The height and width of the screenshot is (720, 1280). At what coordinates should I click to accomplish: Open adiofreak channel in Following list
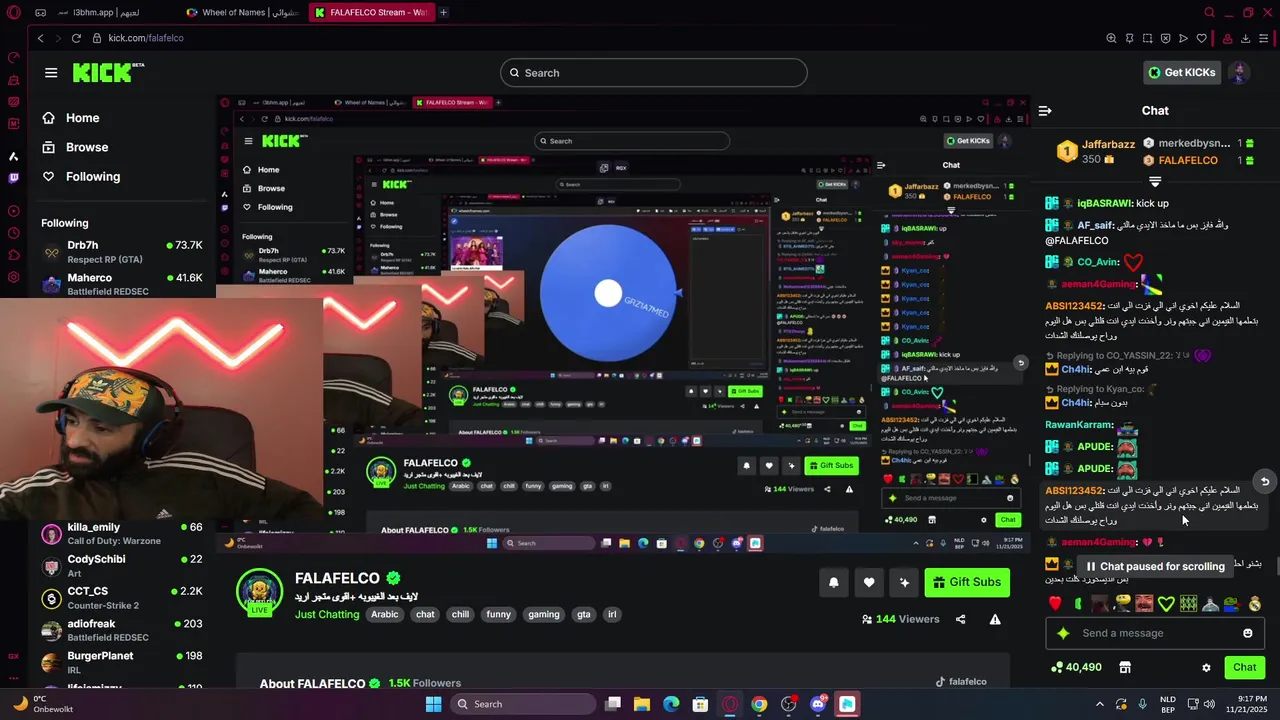click(x=121, y=630)
